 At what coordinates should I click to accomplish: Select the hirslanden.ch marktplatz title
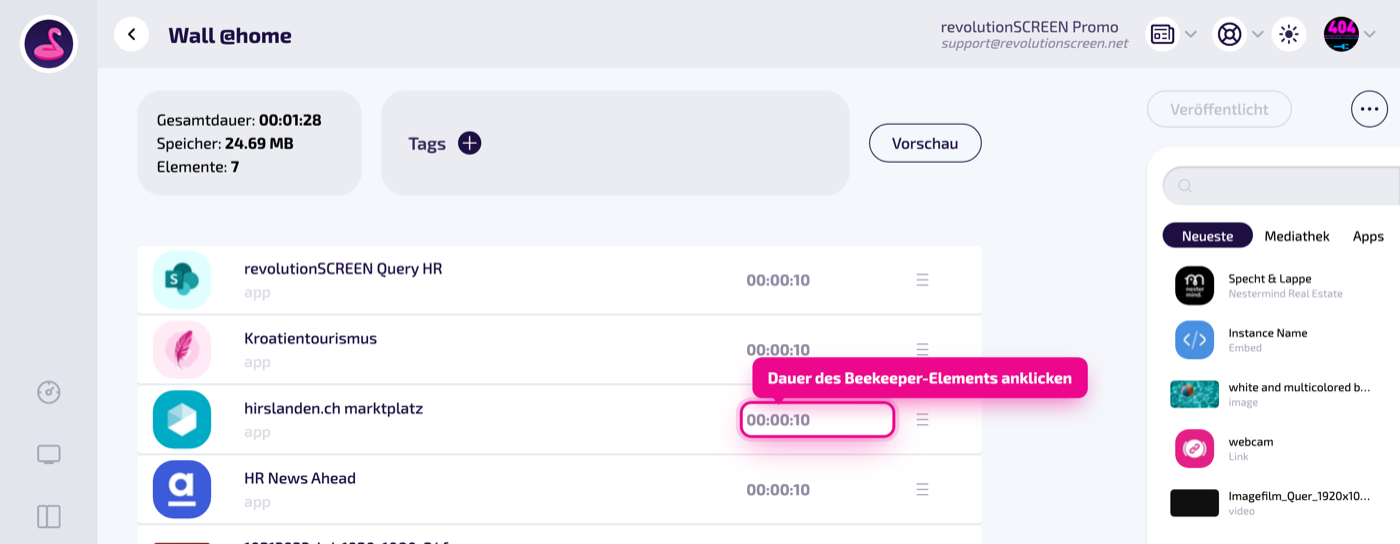tap(334, 409)
